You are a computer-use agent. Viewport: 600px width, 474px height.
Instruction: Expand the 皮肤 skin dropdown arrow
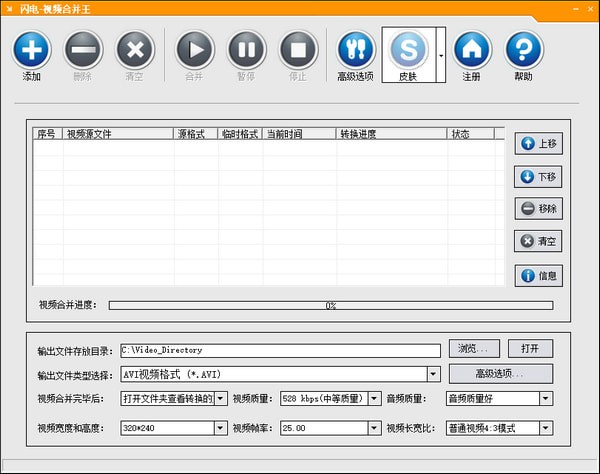(441, 55)
